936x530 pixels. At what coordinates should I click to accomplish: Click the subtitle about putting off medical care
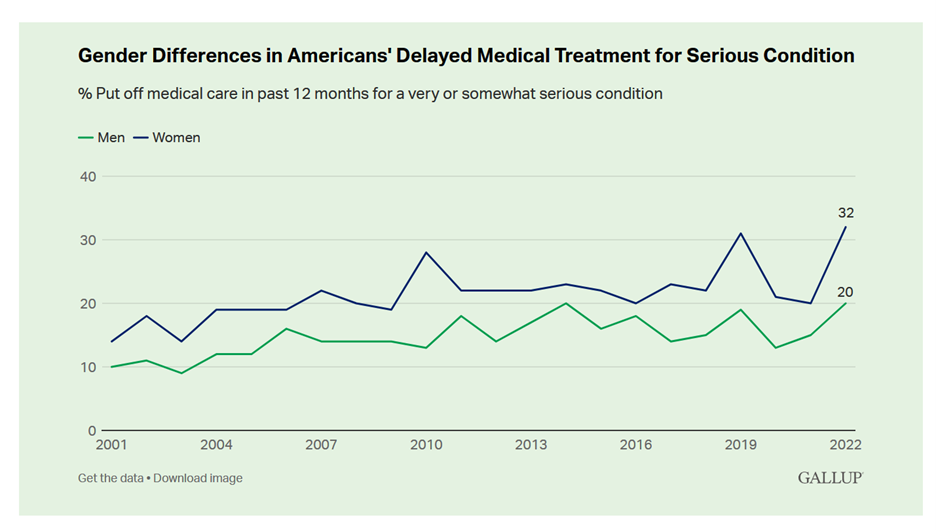click(x=370, y=94)
